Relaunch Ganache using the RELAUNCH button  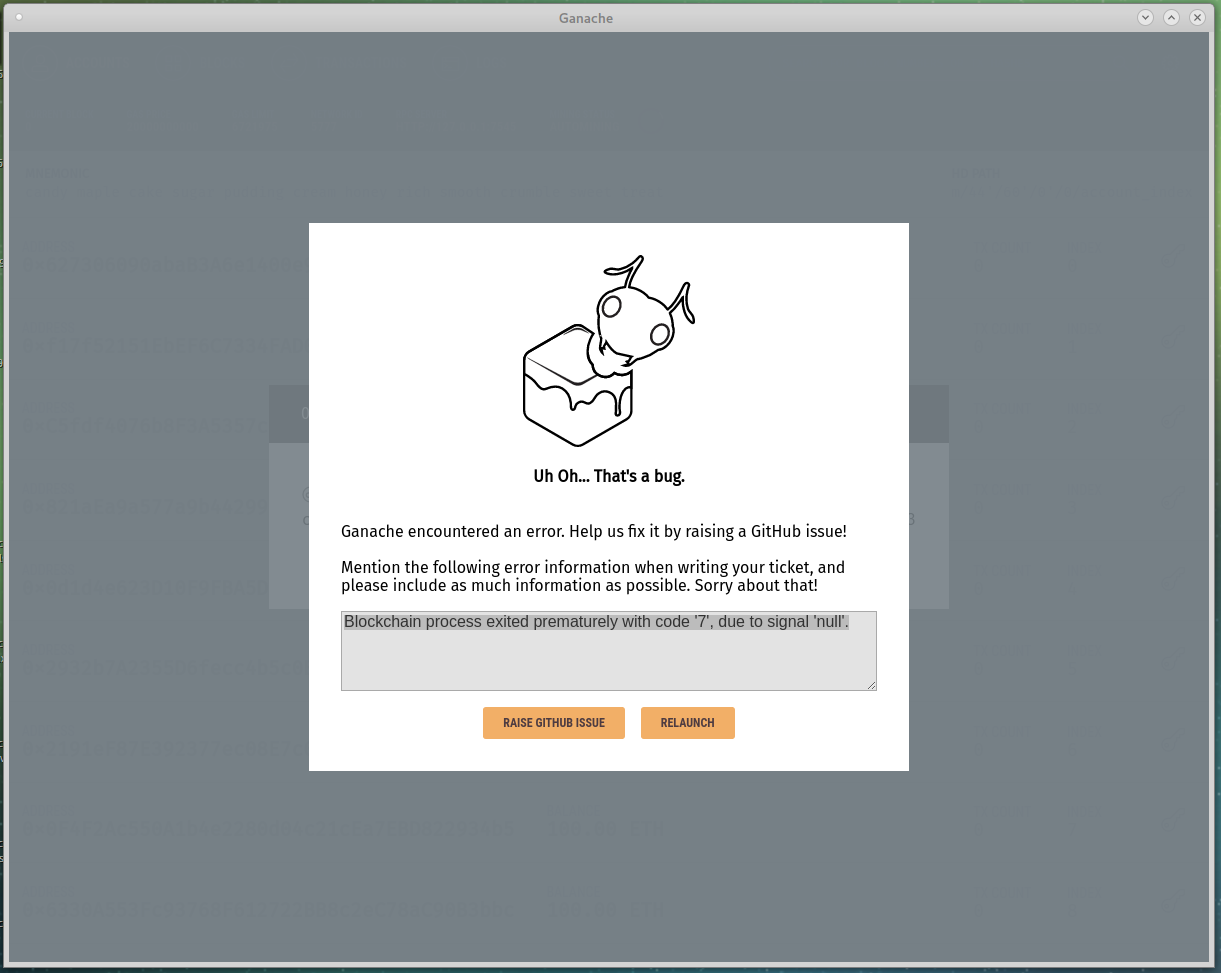point(687,722)
